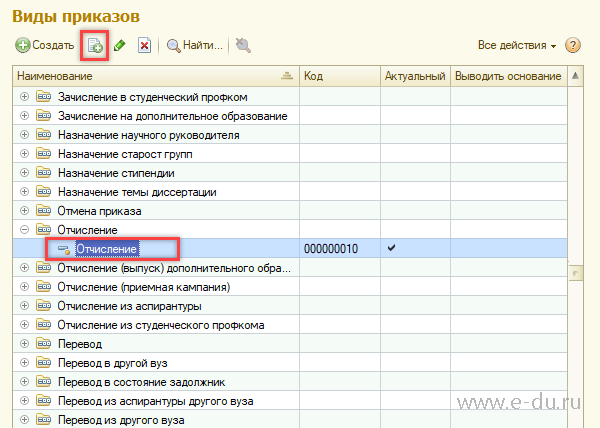Open the Все действия dropdown menu
The height and width of the screenshot is (428, 600).
tap(517, 46)
